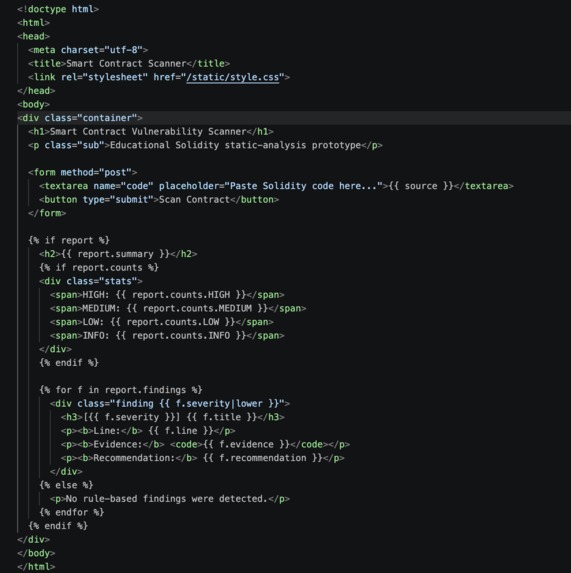The height and width of the screenshot is (573, 571).
Task: Click the {{ report.summary }} h2 line
Action: [x=118, y=254]
